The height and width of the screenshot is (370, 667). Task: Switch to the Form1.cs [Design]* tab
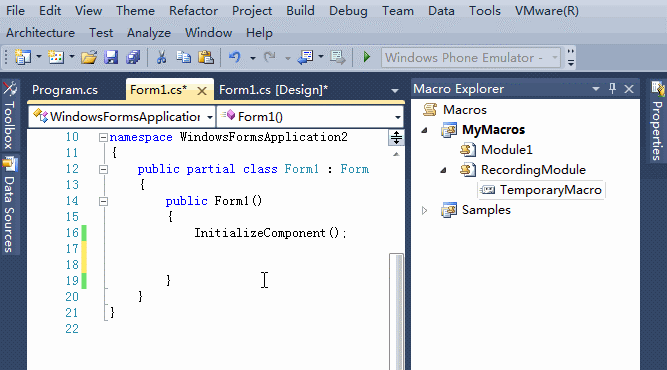pyautogui.click(x=274, y=90)
